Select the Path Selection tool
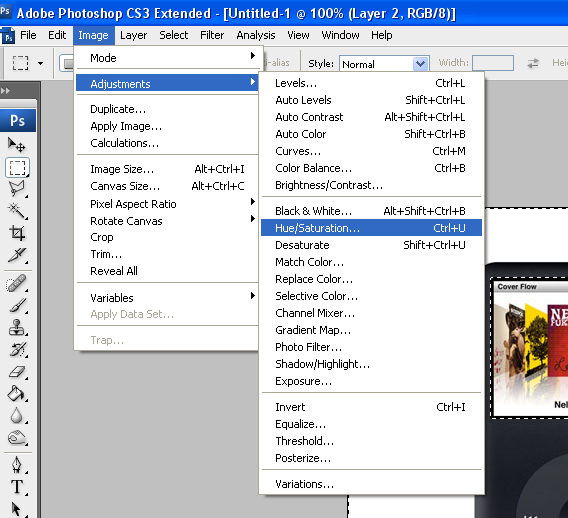 click(17, 509)
